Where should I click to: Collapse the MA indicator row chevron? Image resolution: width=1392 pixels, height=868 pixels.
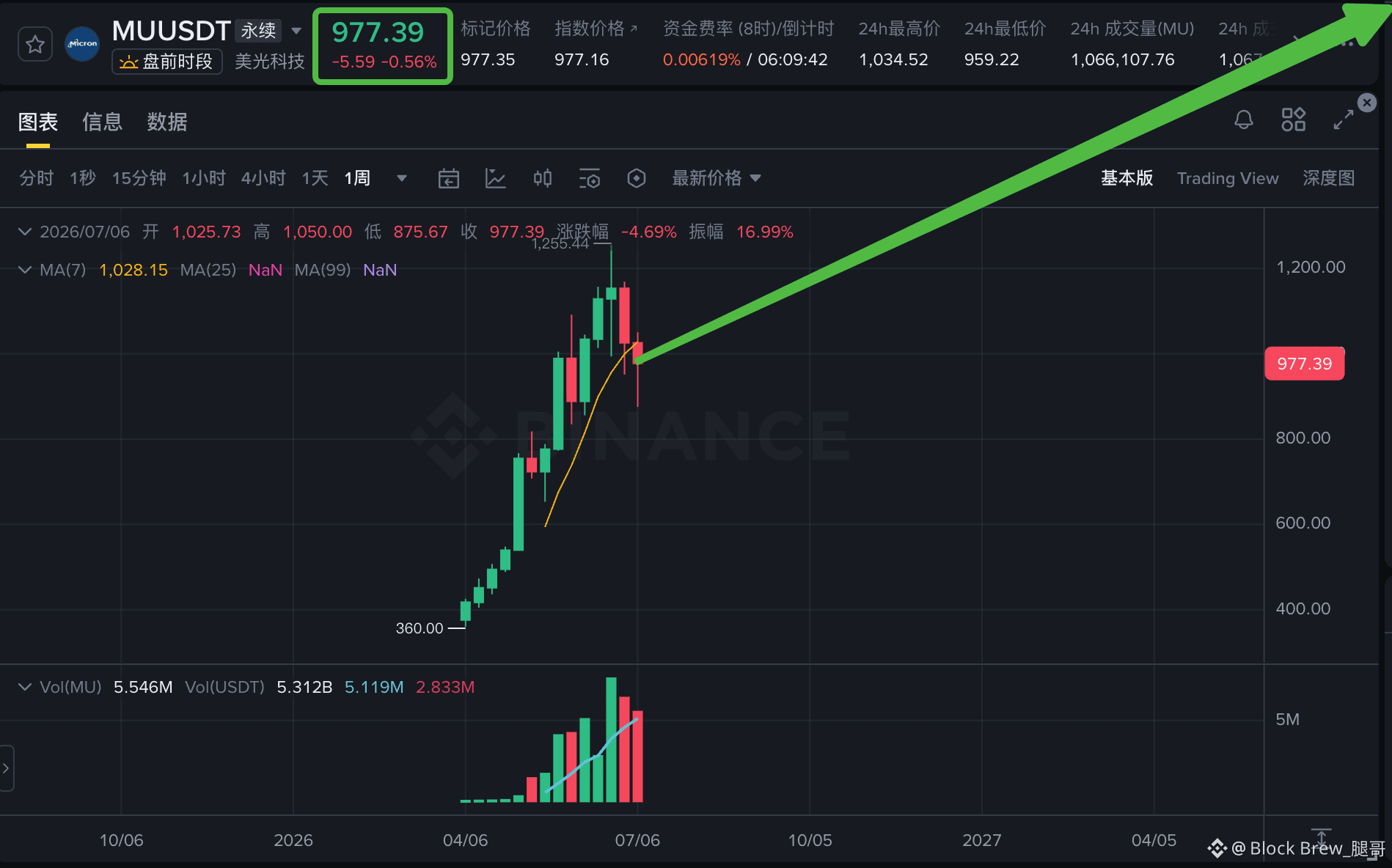[x=25, y=270]
